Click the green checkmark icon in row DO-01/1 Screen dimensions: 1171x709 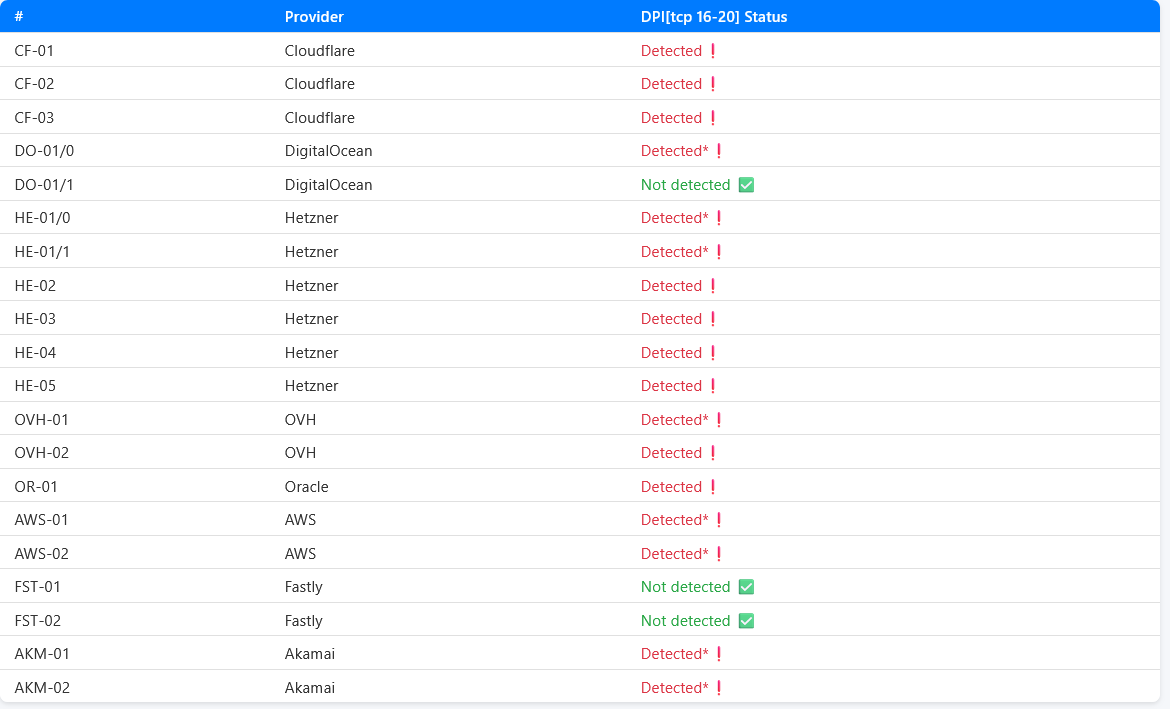pyautogui.click(x=746, y=185)
